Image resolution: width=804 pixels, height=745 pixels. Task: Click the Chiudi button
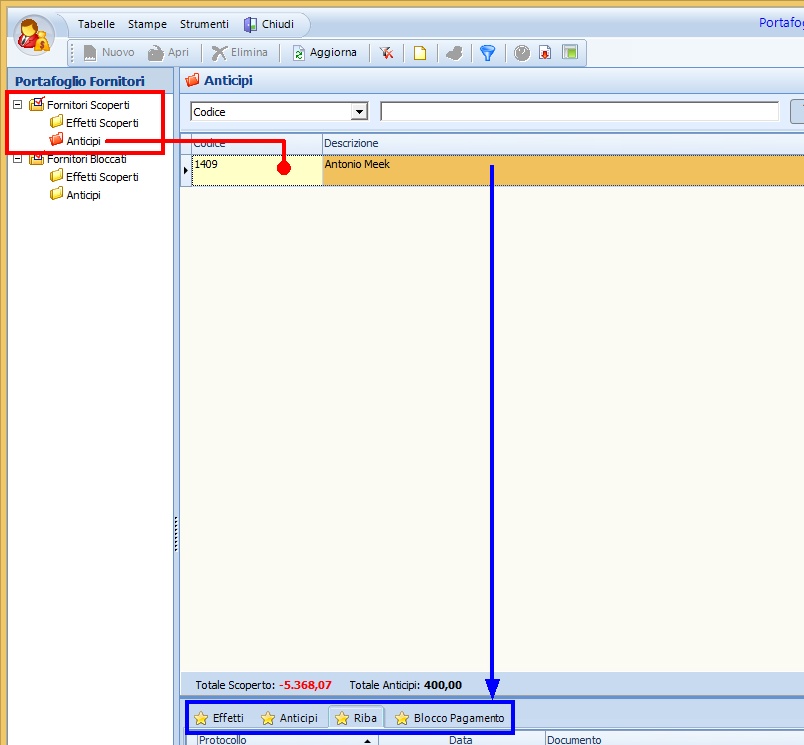[269, 24]
